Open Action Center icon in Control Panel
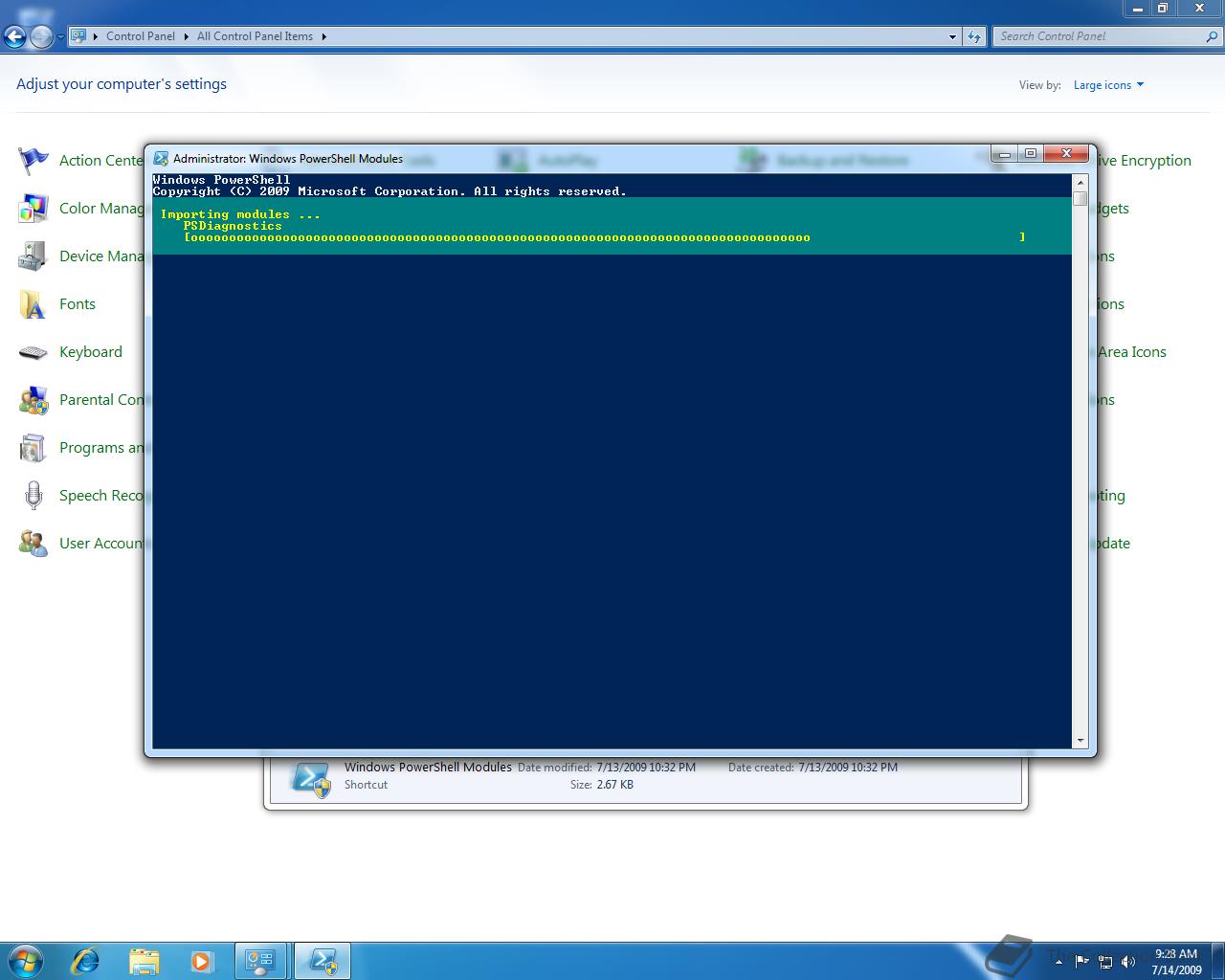The height and width of the screenshot is (980, 1225). [x=33, y=161]
